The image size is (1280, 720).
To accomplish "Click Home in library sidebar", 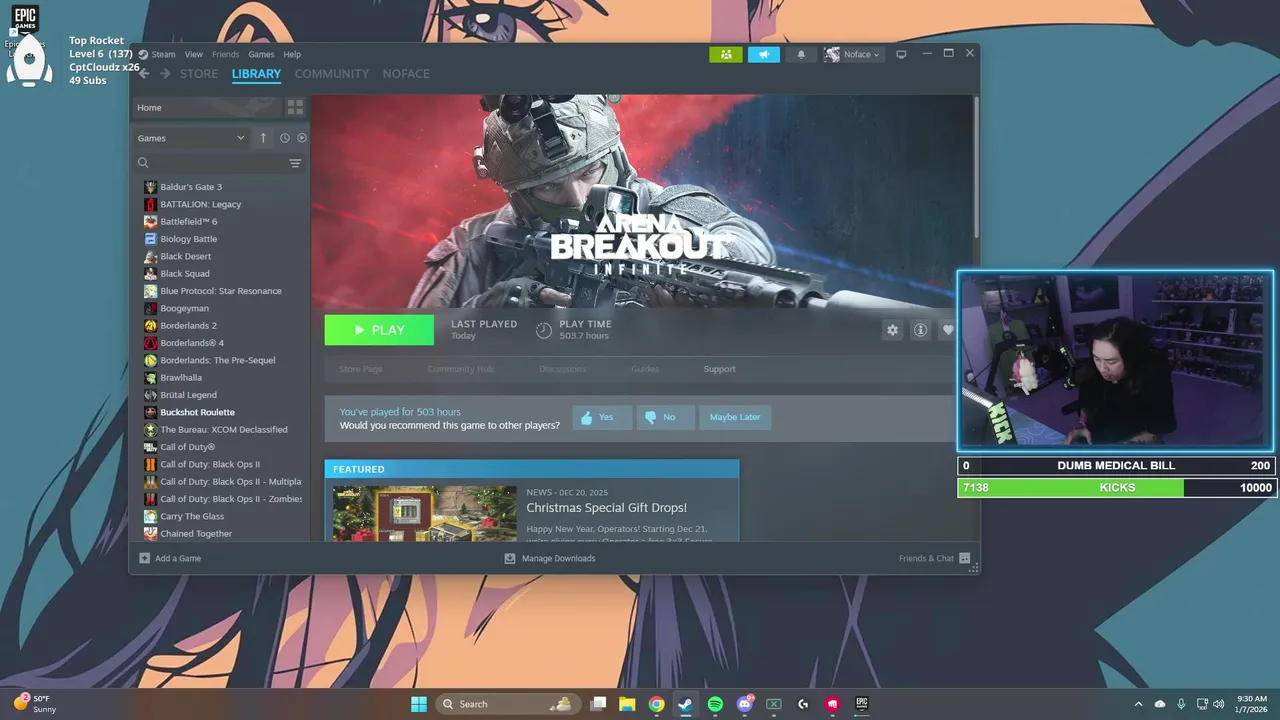I will point(206,107).
